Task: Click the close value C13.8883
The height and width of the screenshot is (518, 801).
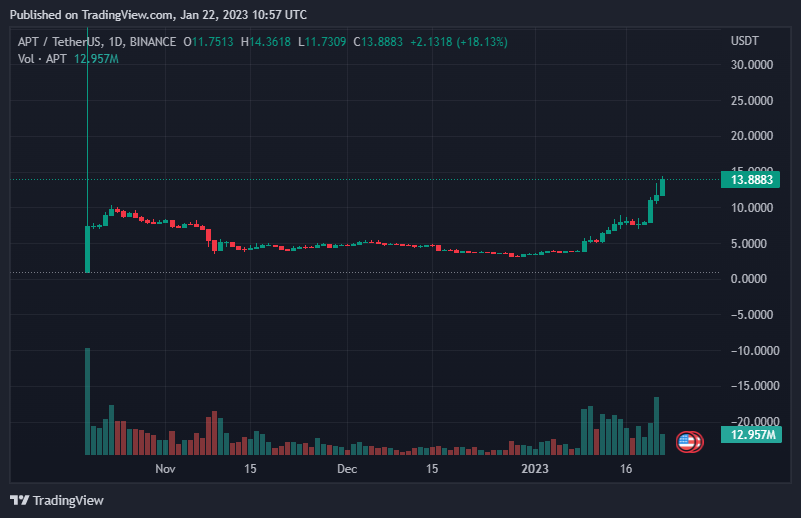Action: click(x=378, y=42)
